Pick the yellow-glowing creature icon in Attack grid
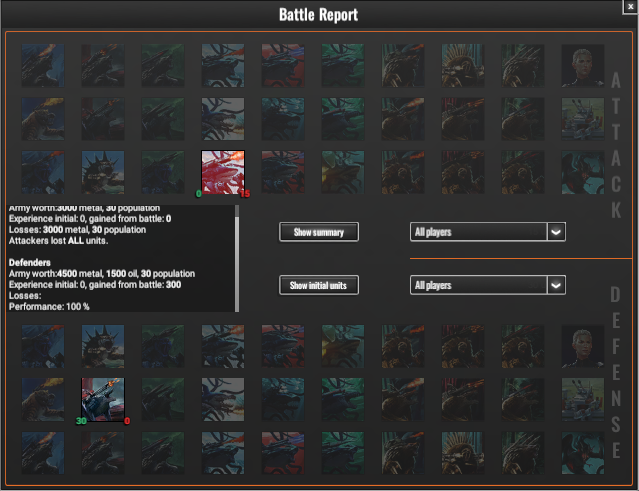Screen dimensions: 639x491 click(x=343, y=172)
